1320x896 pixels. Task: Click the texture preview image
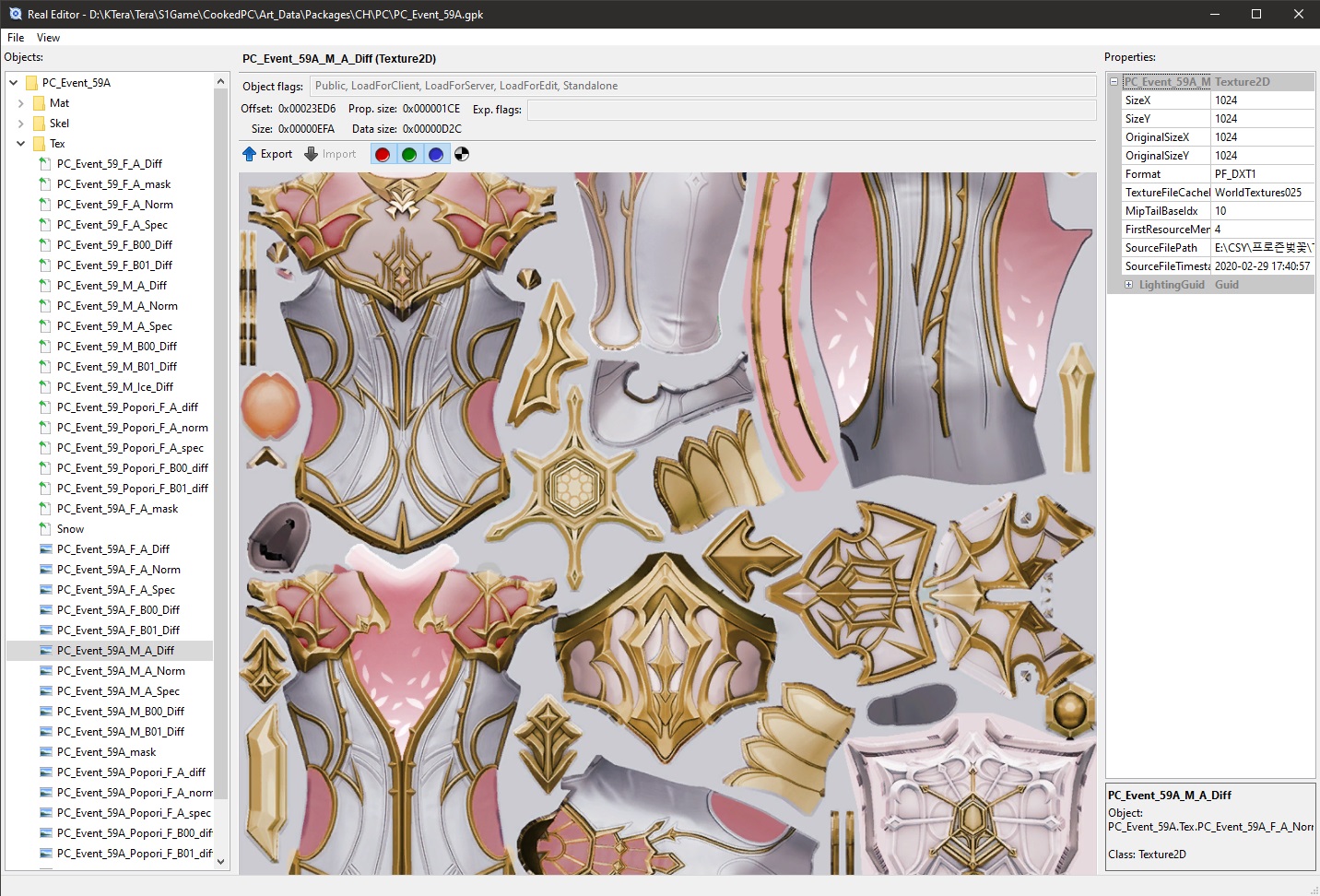pyautogui.click(x=667, y=523)
